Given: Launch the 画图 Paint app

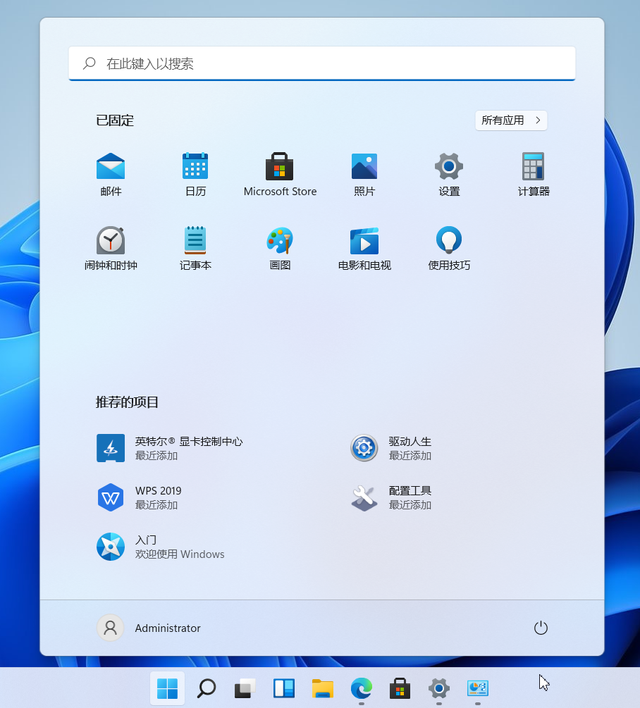Looking at the screenshot, I should 280,248.
